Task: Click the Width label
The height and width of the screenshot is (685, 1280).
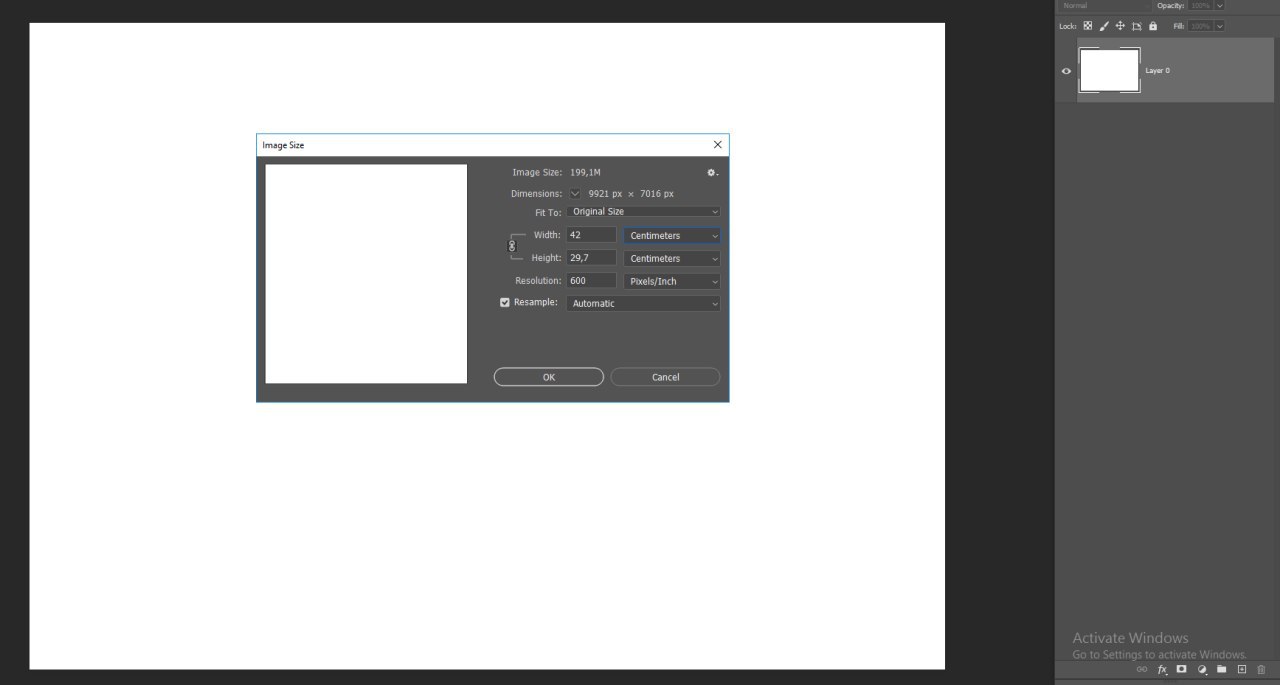Action: point(547,235)
